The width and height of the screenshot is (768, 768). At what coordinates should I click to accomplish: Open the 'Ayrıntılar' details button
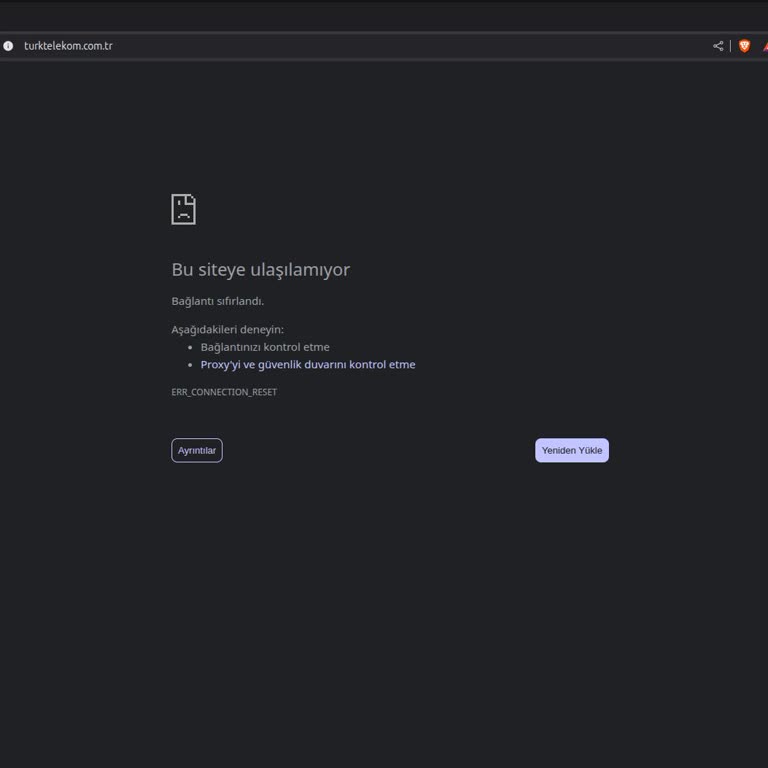197,450
